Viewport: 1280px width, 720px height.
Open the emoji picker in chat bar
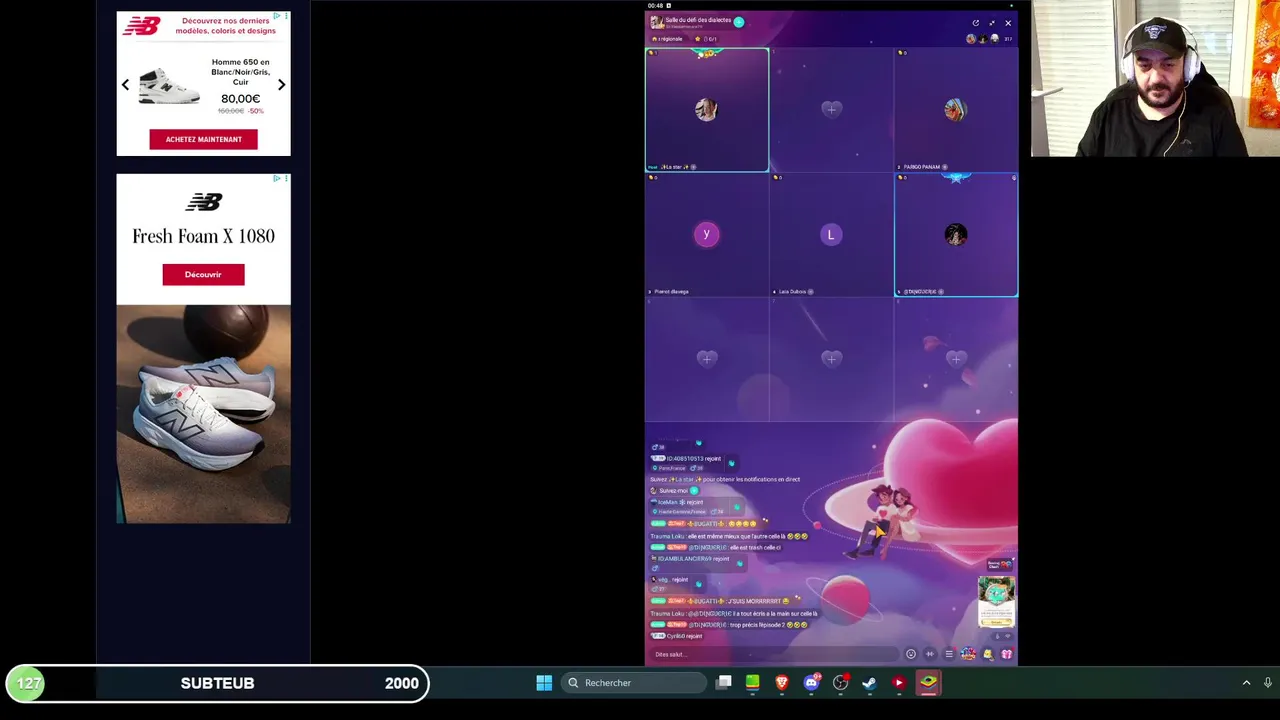click(x=910, y=654)
